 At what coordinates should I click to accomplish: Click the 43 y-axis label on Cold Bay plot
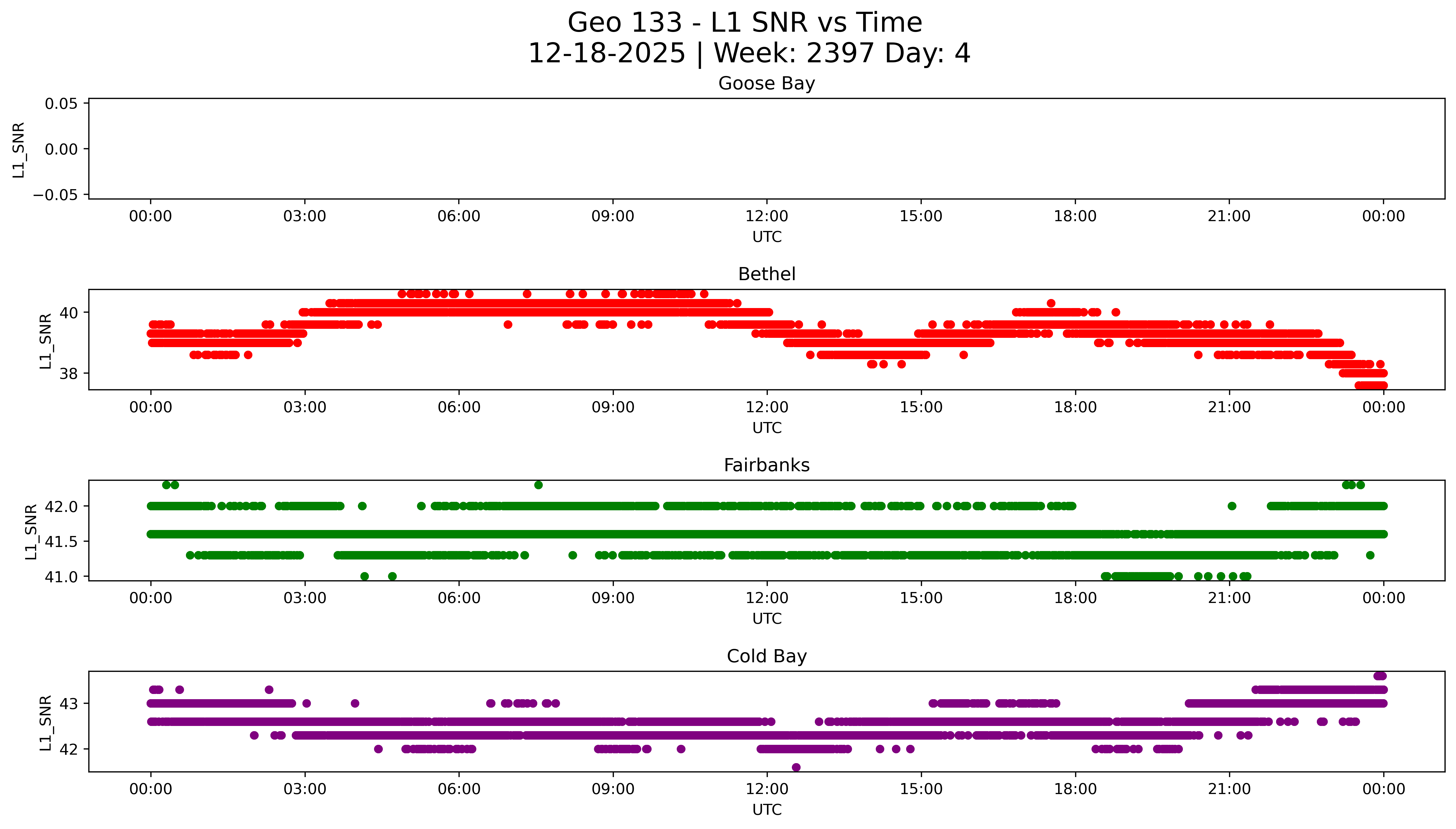tap(68, 704)
